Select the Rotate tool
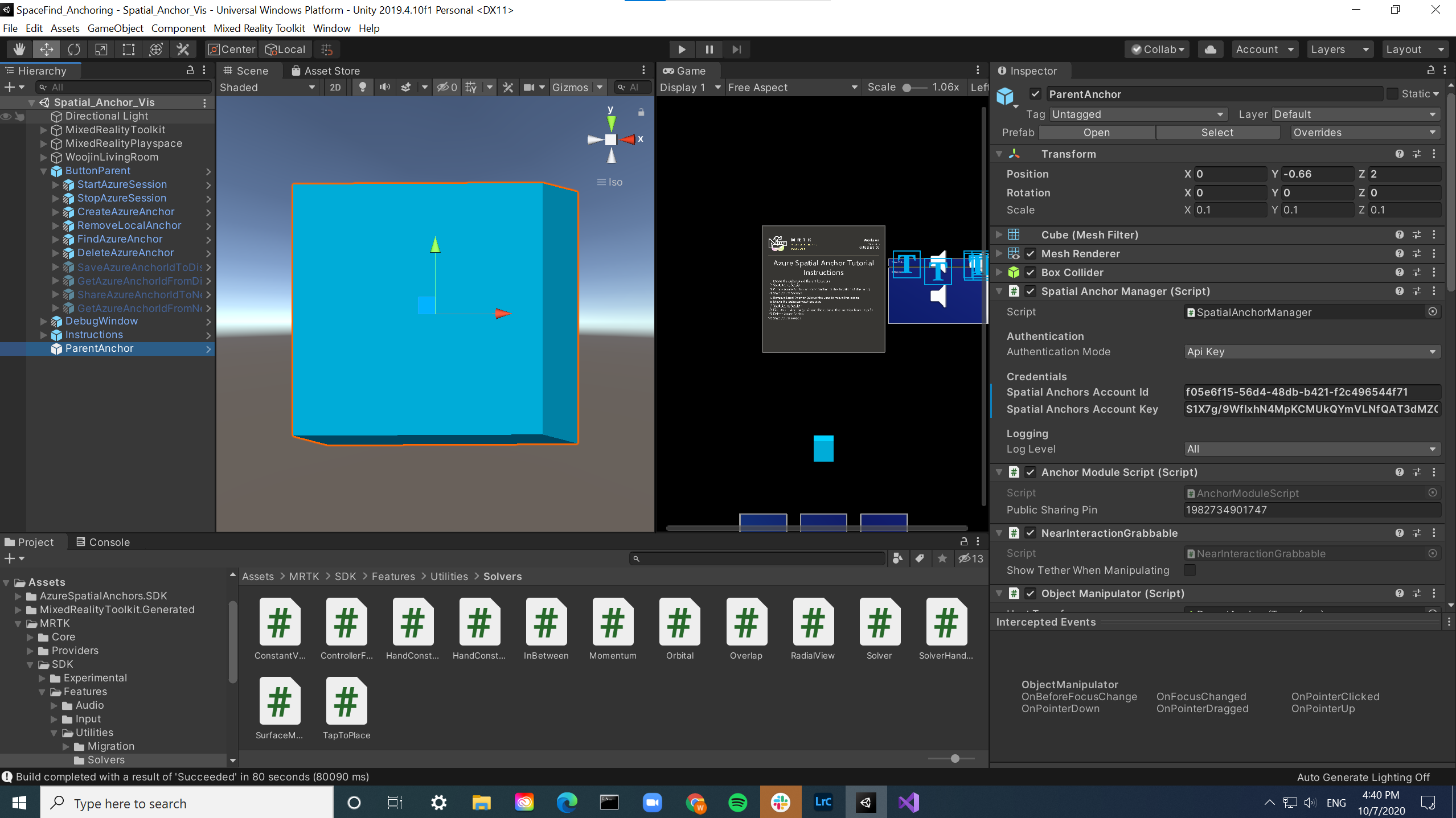 pos(74,50)
